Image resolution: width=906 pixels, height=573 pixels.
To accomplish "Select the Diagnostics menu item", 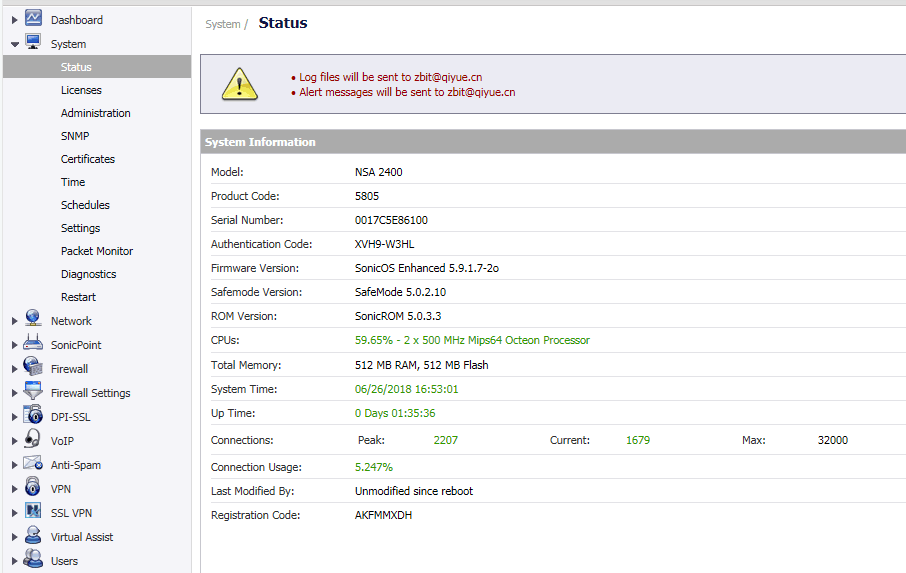I will tap(88, 274).
